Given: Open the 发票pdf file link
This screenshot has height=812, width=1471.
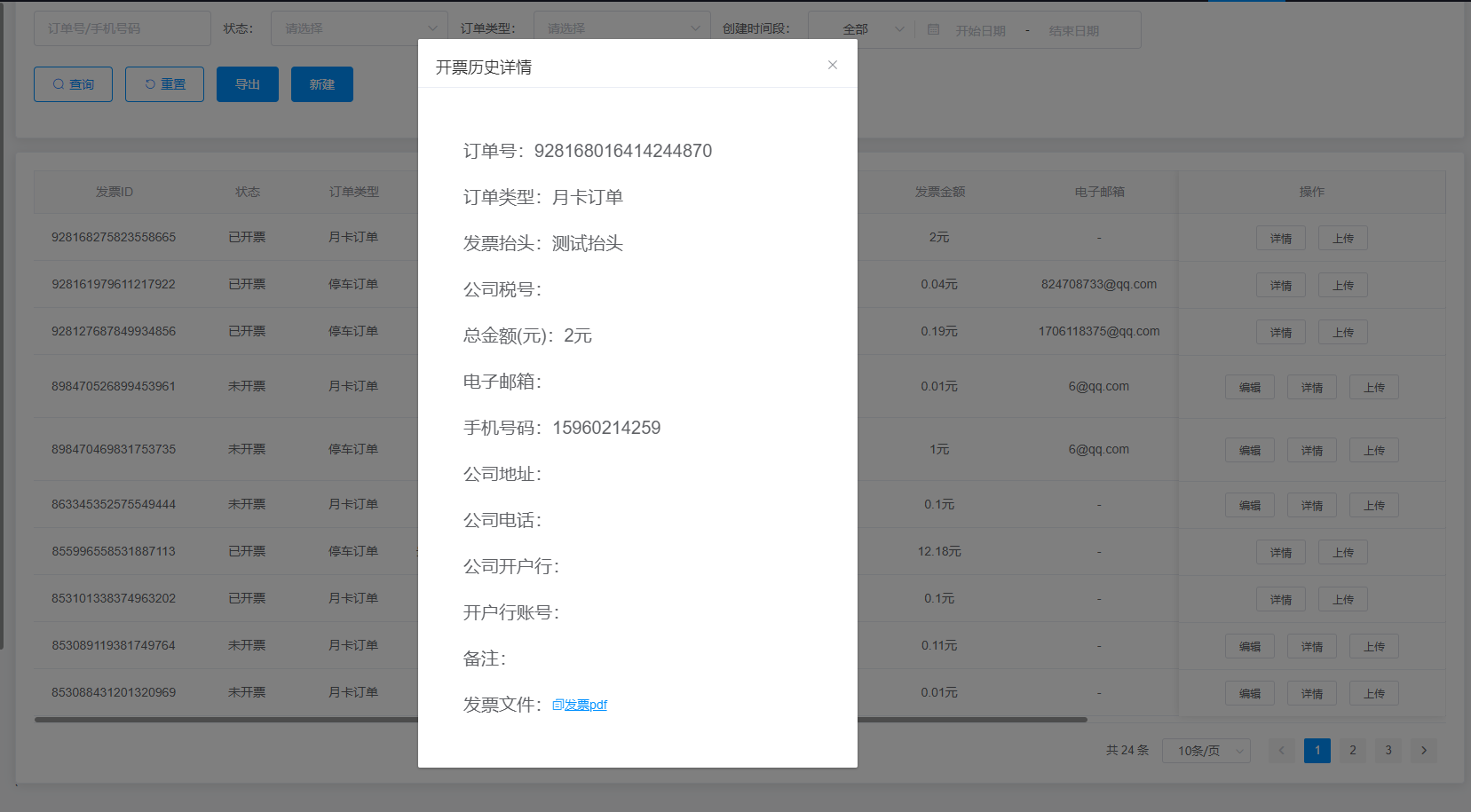Looking at the screenshot, I should 581,705.
